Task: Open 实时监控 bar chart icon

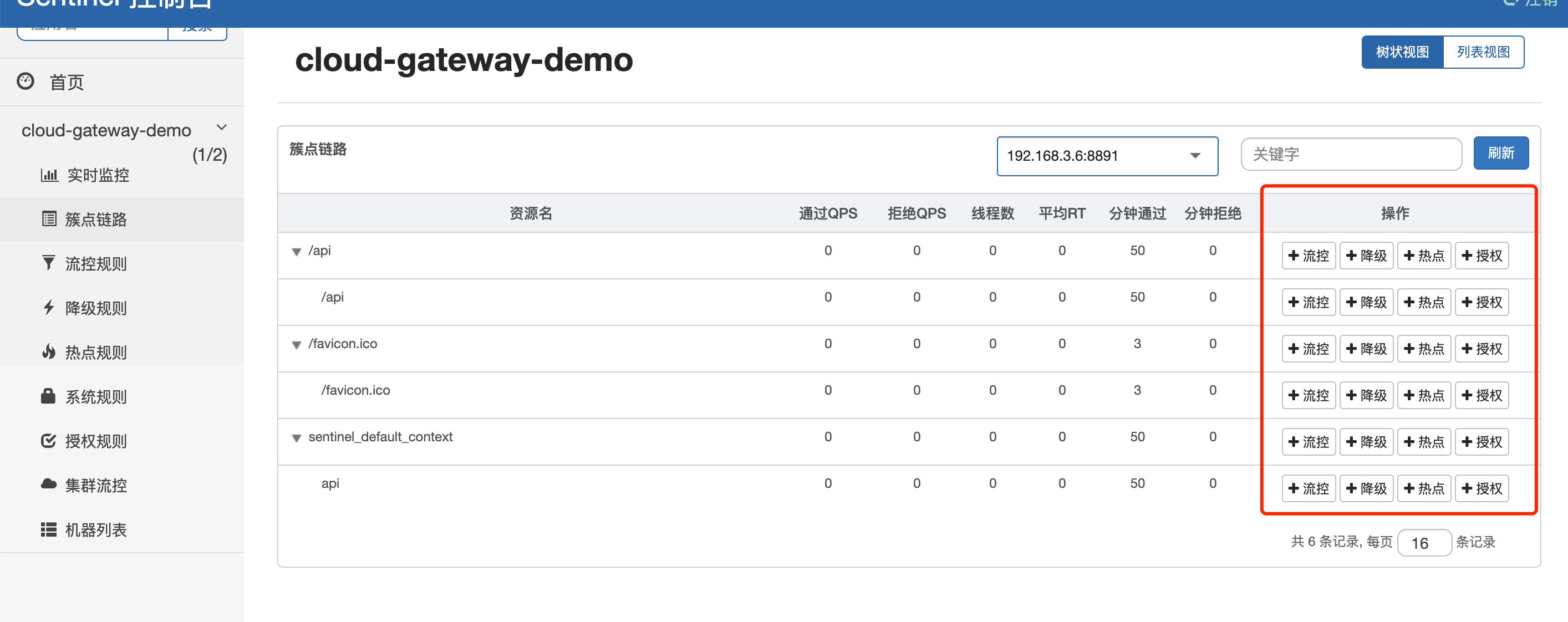Action: click(x=49, y=175)
